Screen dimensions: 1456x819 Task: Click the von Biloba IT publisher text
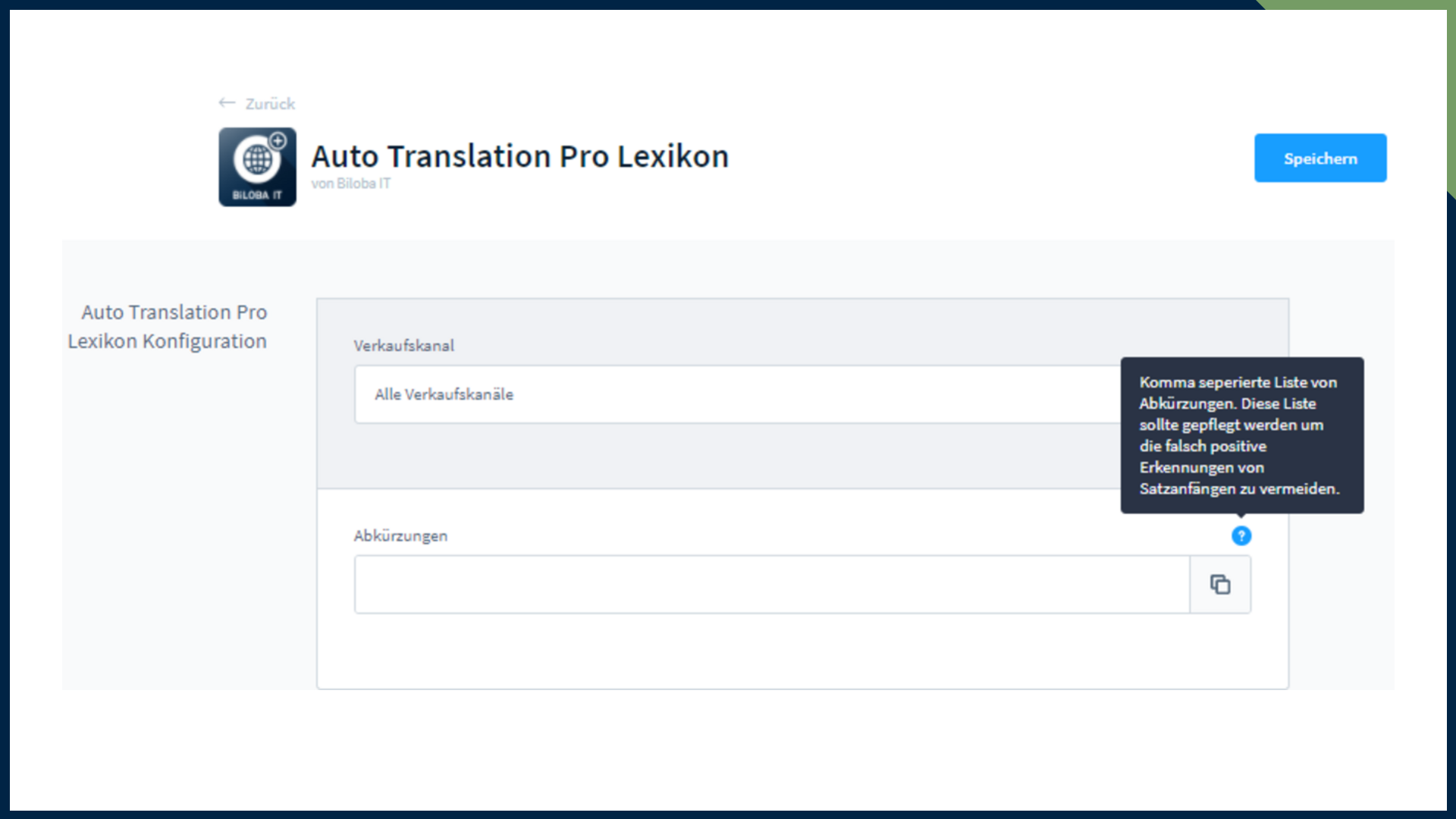click(x=352, y=183)
